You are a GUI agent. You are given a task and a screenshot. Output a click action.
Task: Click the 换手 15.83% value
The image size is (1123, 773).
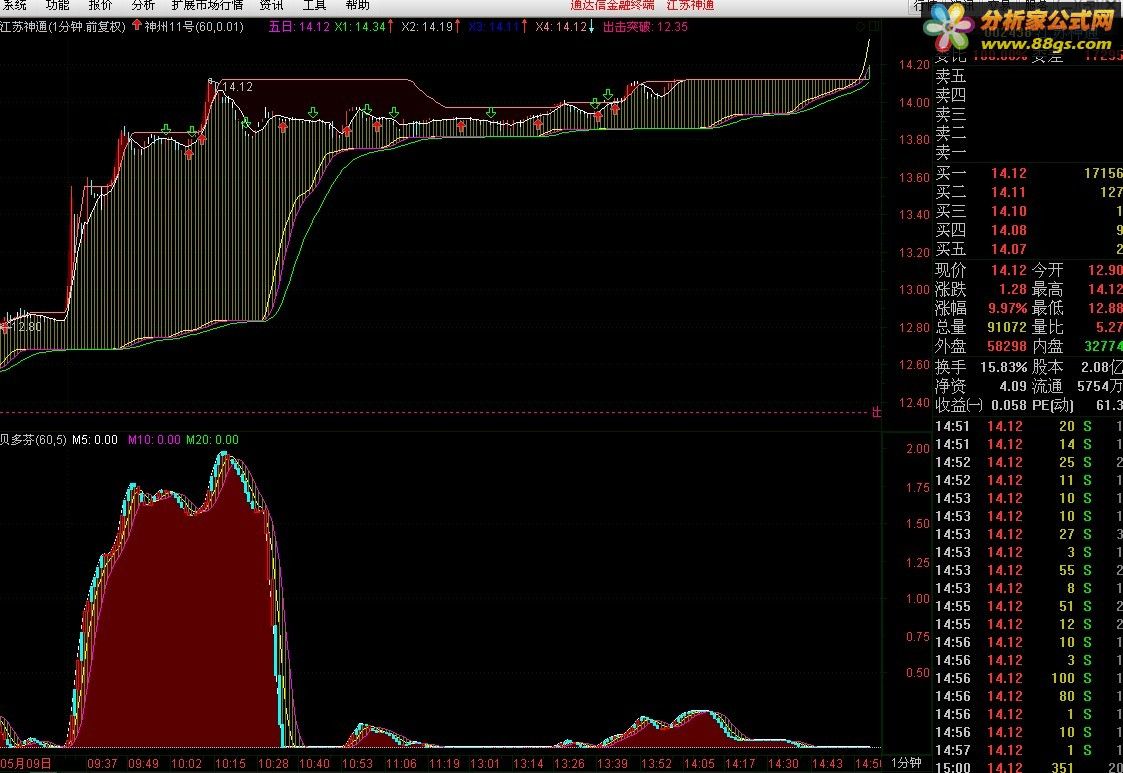pos(1003,367)
